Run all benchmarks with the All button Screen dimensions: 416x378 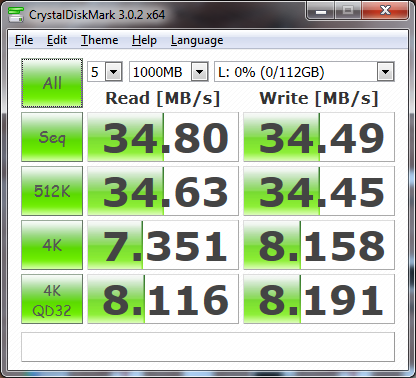click(x=52, y=83)
